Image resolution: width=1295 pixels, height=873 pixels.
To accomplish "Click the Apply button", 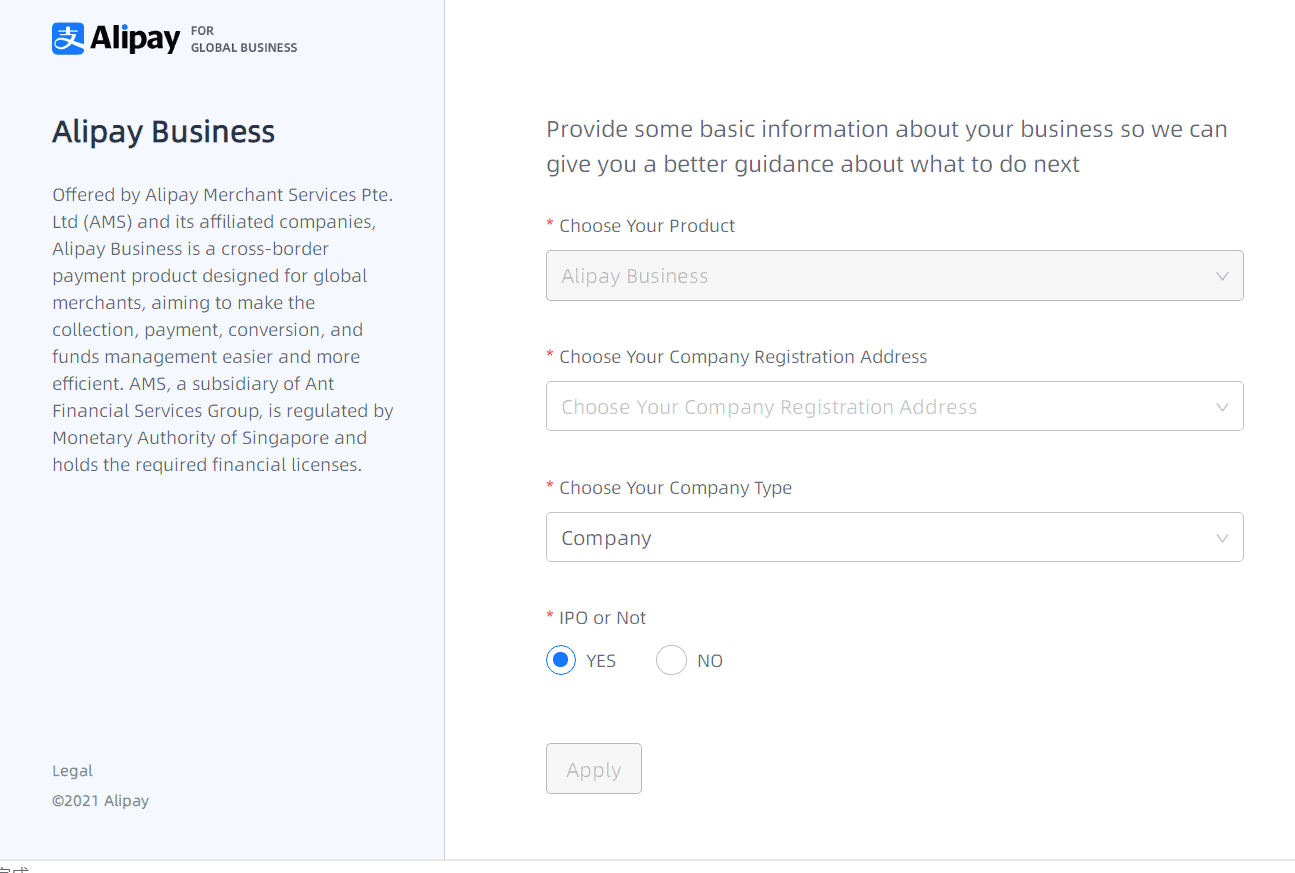I will tap(594, 769).
